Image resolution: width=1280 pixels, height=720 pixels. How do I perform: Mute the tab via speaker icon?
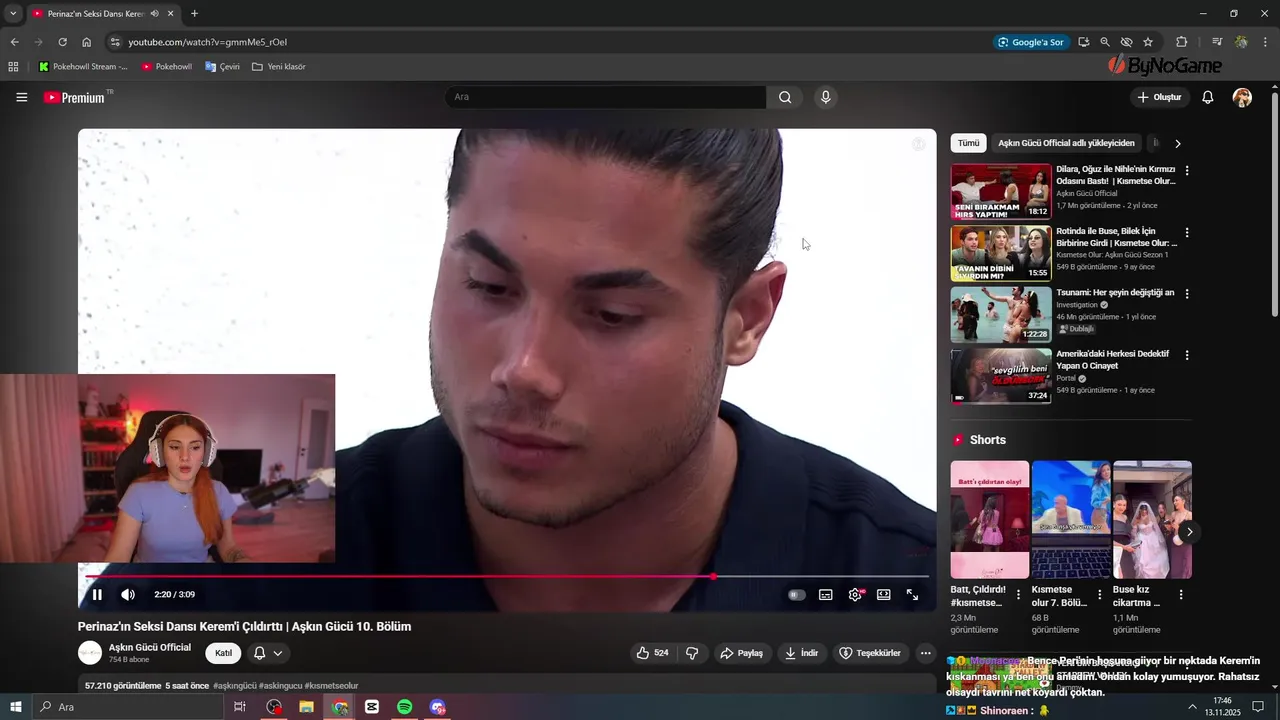[x=154, y=14]
